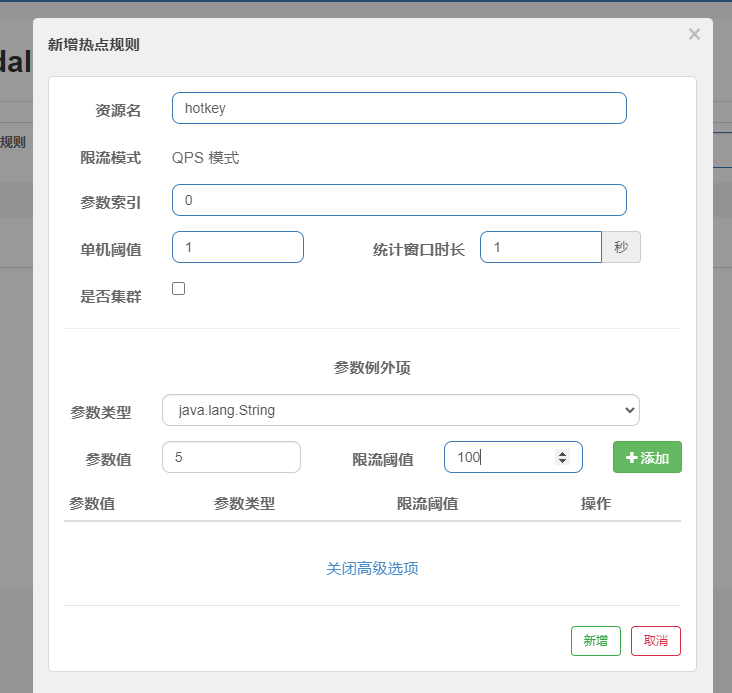Close the 新增热点规则 dialog with X
Image resolution: width=732 pixels, height=693 pixels.
click(x=694, y=35)
